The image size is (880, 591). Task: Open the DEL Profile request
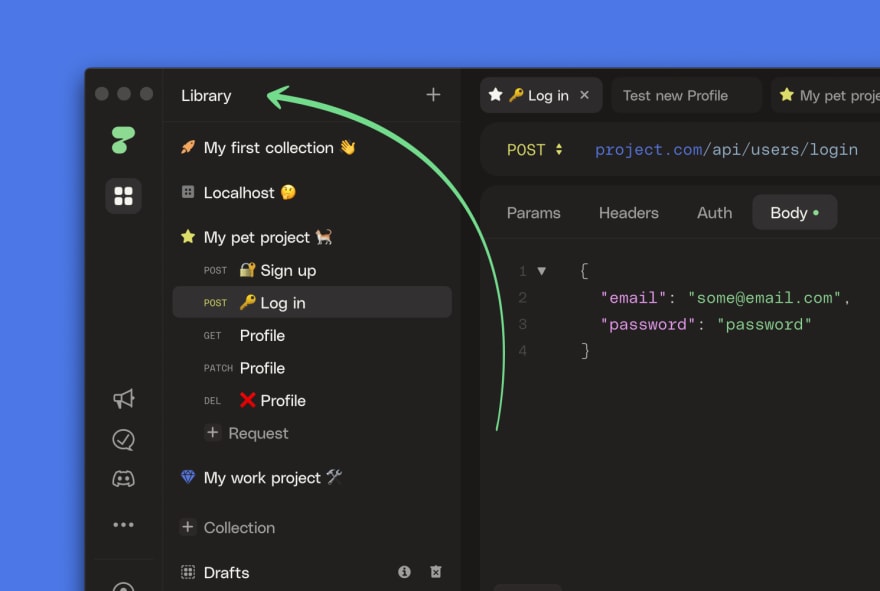tap(312, 401)
